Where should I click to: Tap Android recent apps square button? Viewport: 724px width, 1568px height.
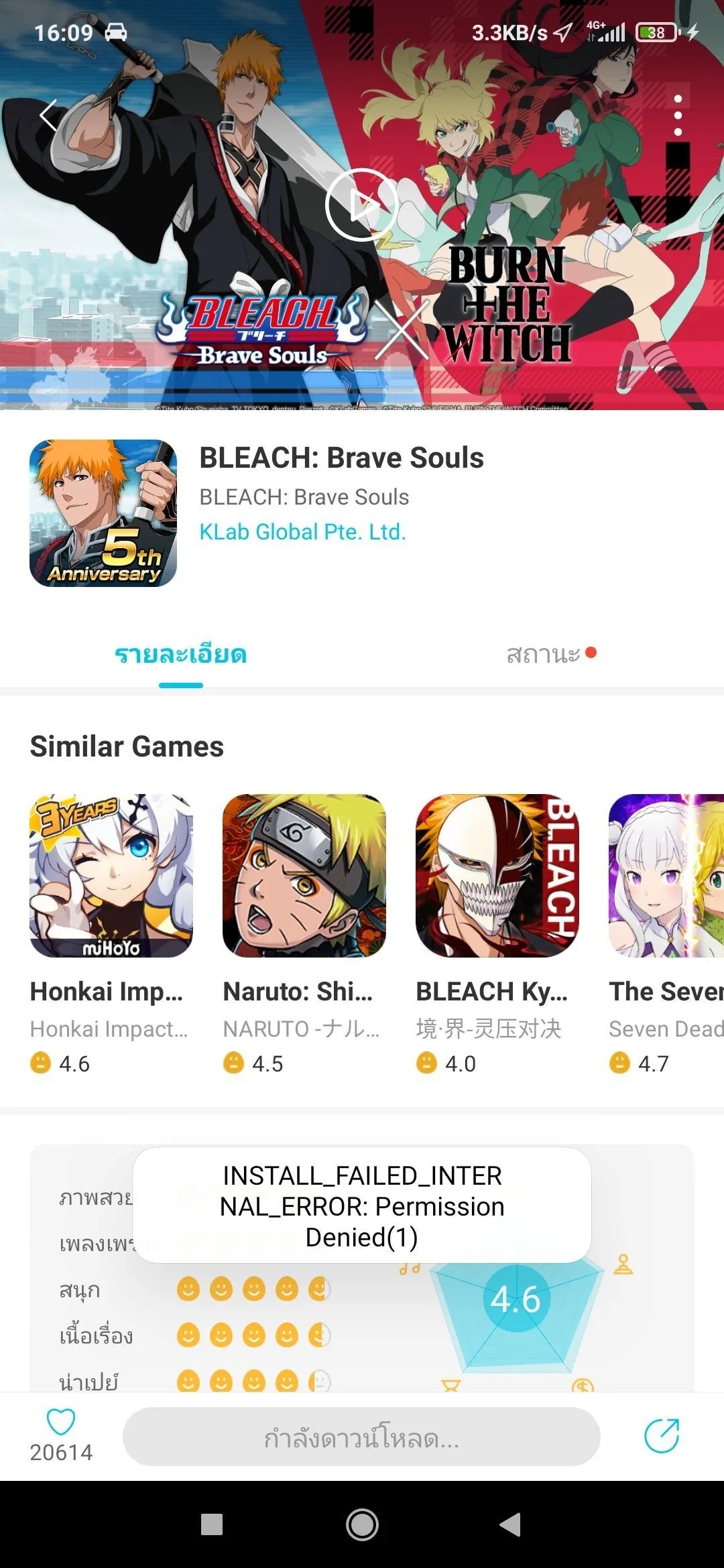pyautogui.click(x=212, y=1524)
